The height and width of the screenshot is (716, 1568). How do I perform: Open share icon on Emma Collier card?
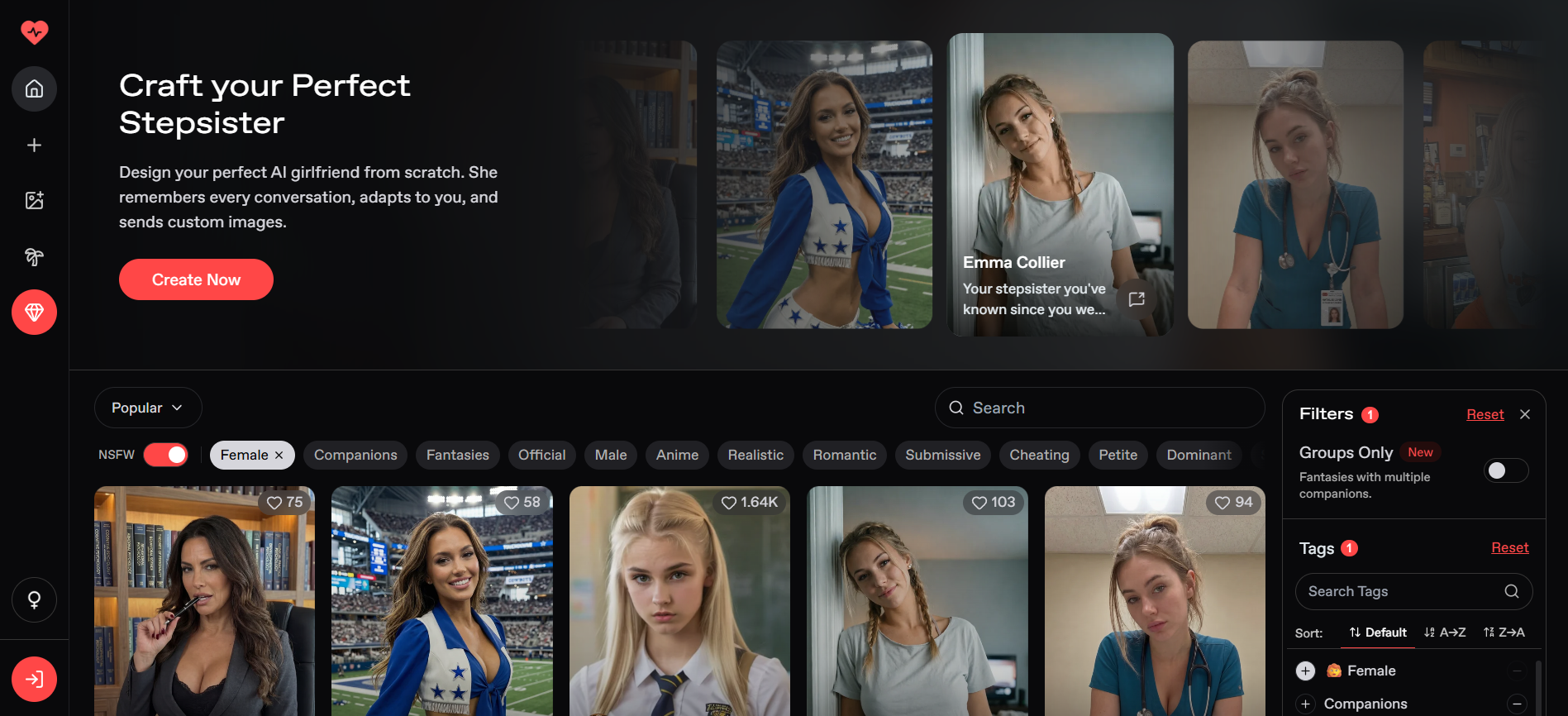(x=1137, y=299)
